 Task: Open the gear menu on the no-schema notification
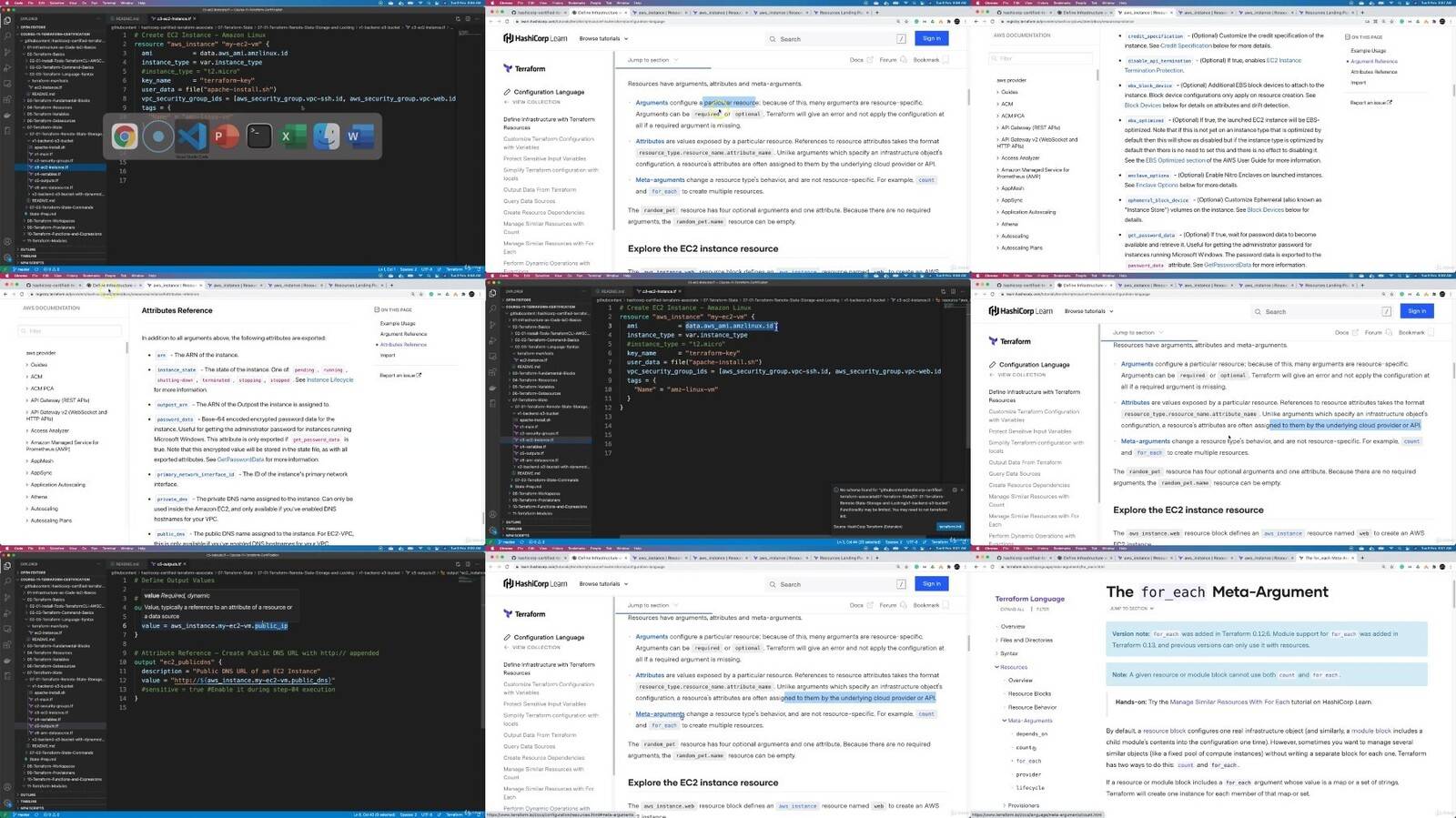click(x=955, y=490)
